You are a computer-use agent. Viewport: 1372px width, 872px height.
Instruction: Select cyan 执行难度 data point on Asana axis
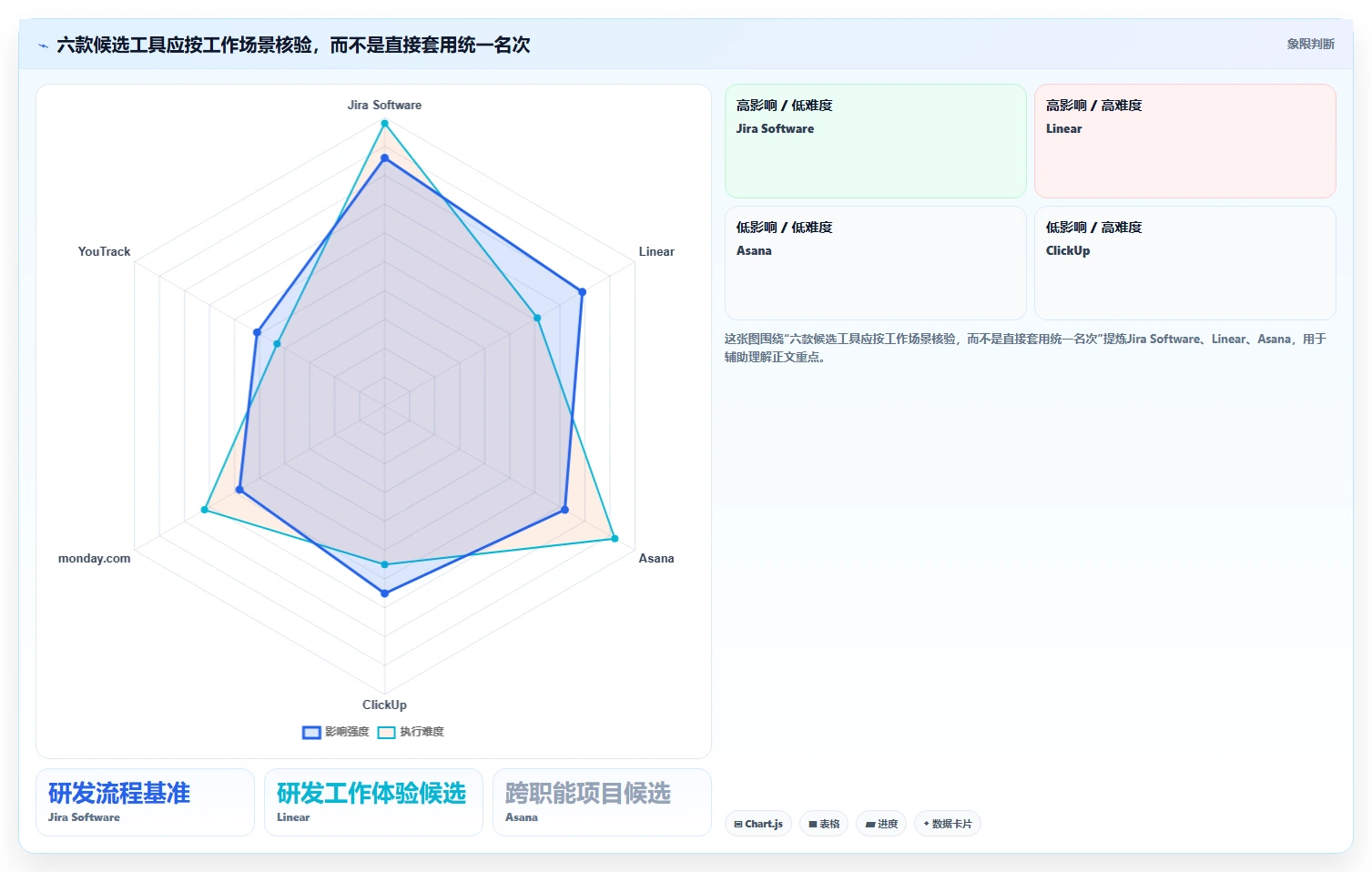click(x=615, y=539)
